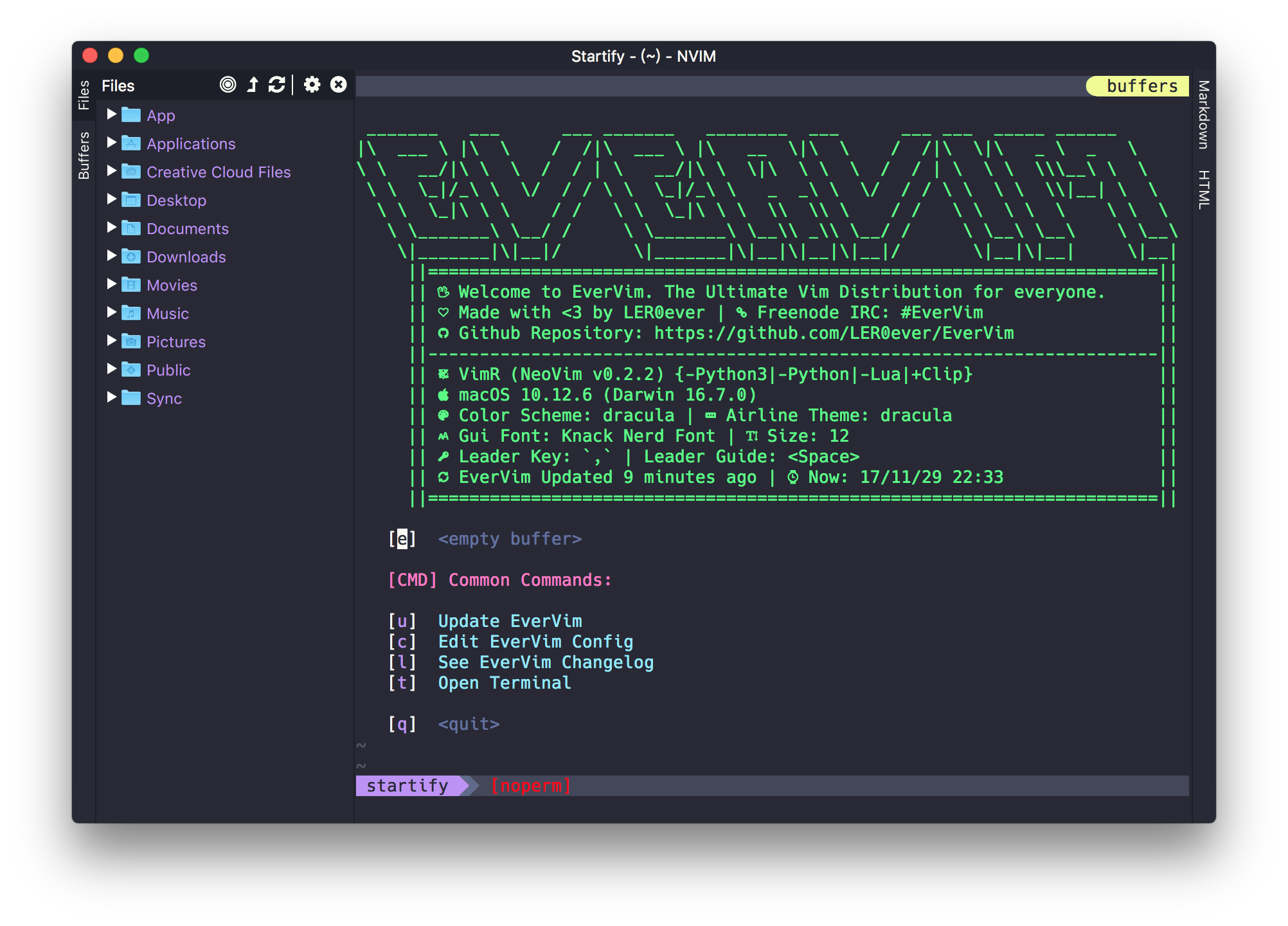Click the [noperm] status indicator

tap(531, 786)
